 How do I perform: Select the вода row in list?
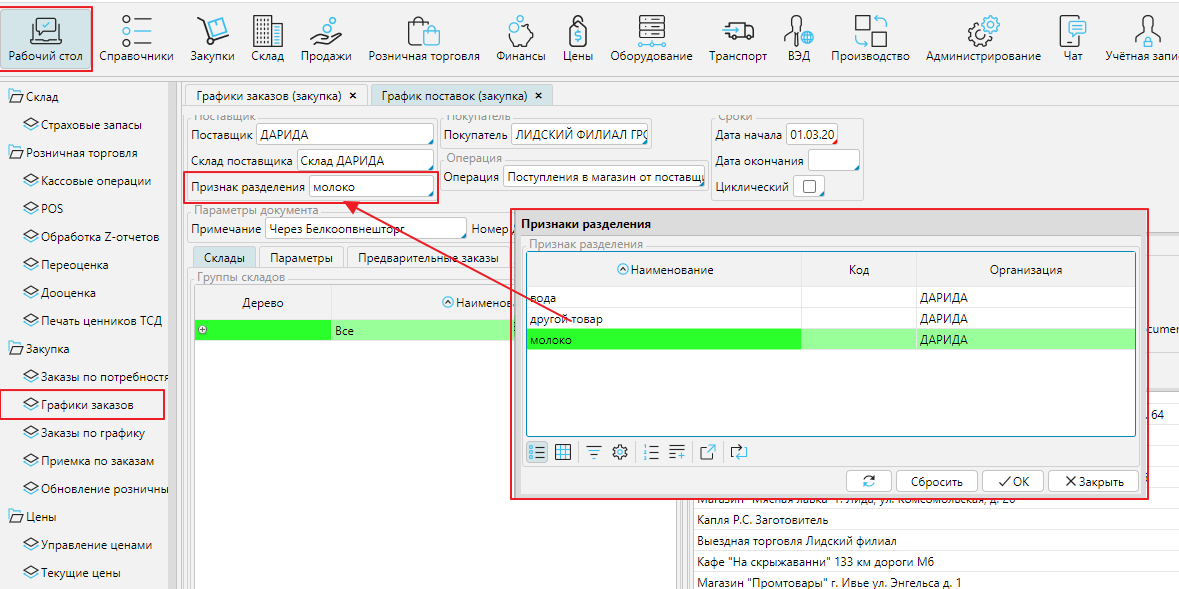click(663, 298)
